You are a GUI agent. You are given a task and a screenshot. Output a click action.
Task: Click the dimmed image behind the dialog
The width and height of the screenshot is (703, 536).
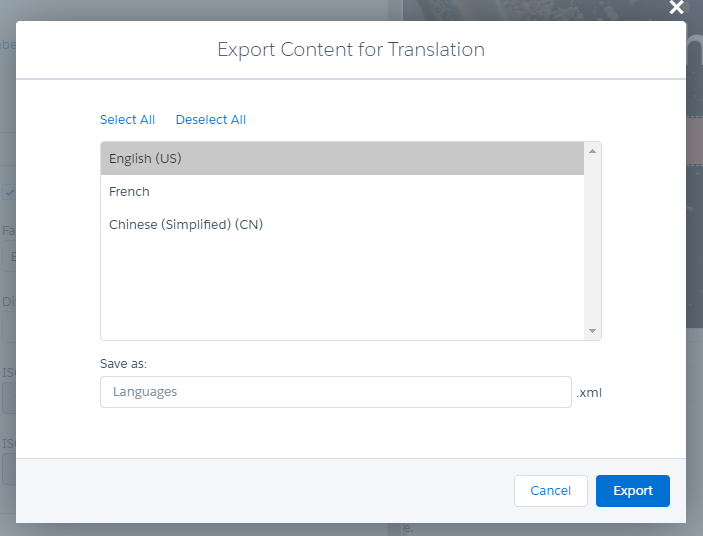[x=694, y=200]
